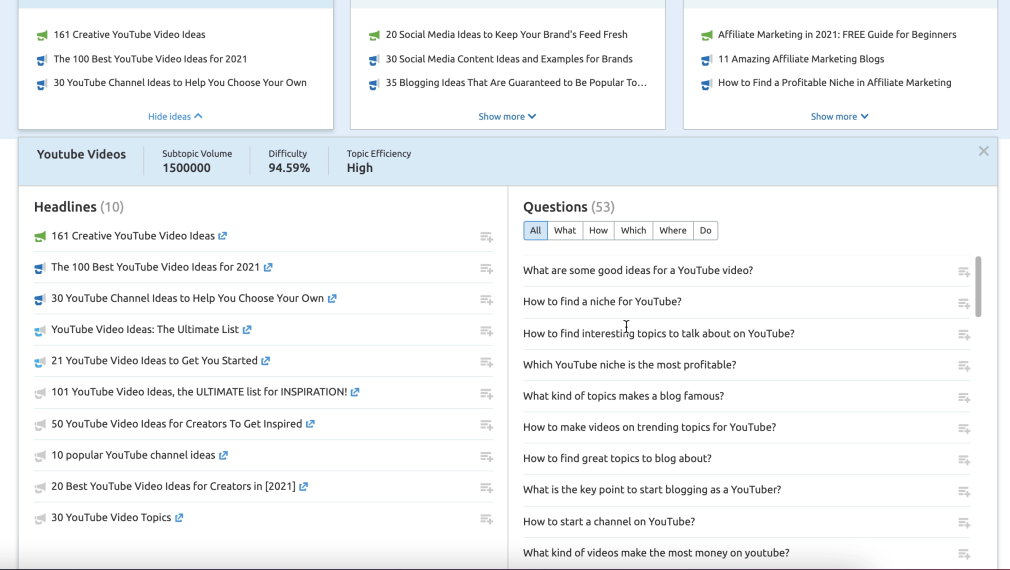This screenshot has width=1010, height=570.
Task: Show more under affiliate marketing card
Action: click(839, 117)
